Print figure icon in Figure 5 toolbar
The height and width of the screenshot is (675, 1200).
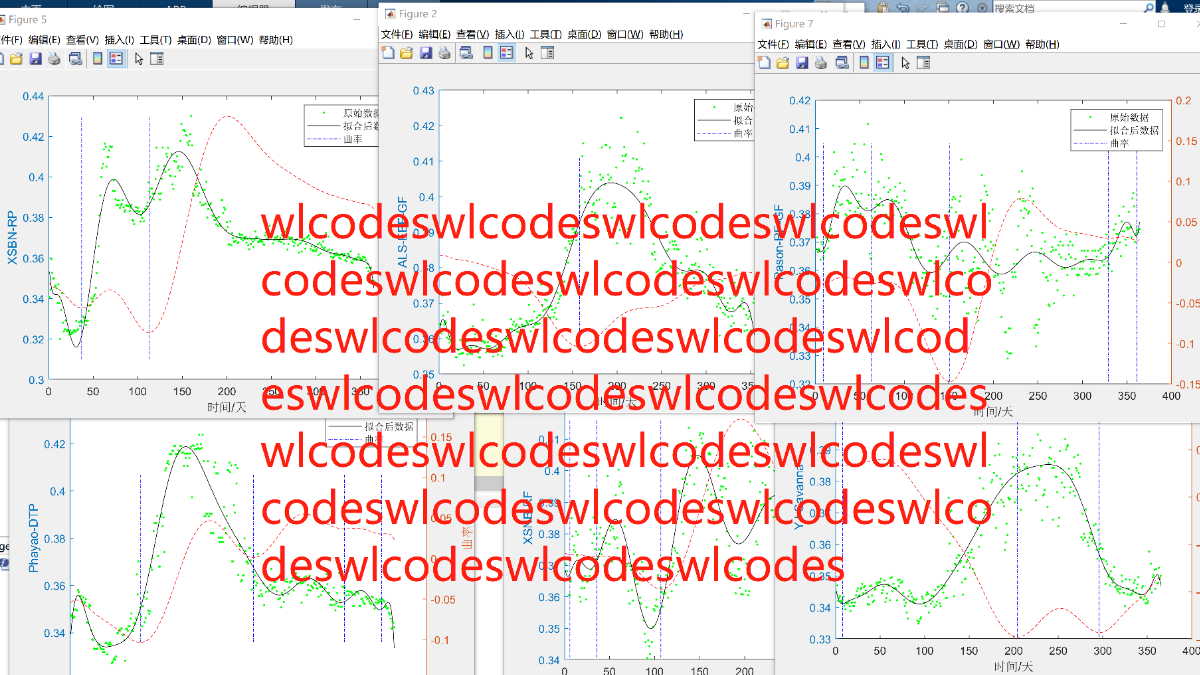pyautogui.click(x=54, y=59)
